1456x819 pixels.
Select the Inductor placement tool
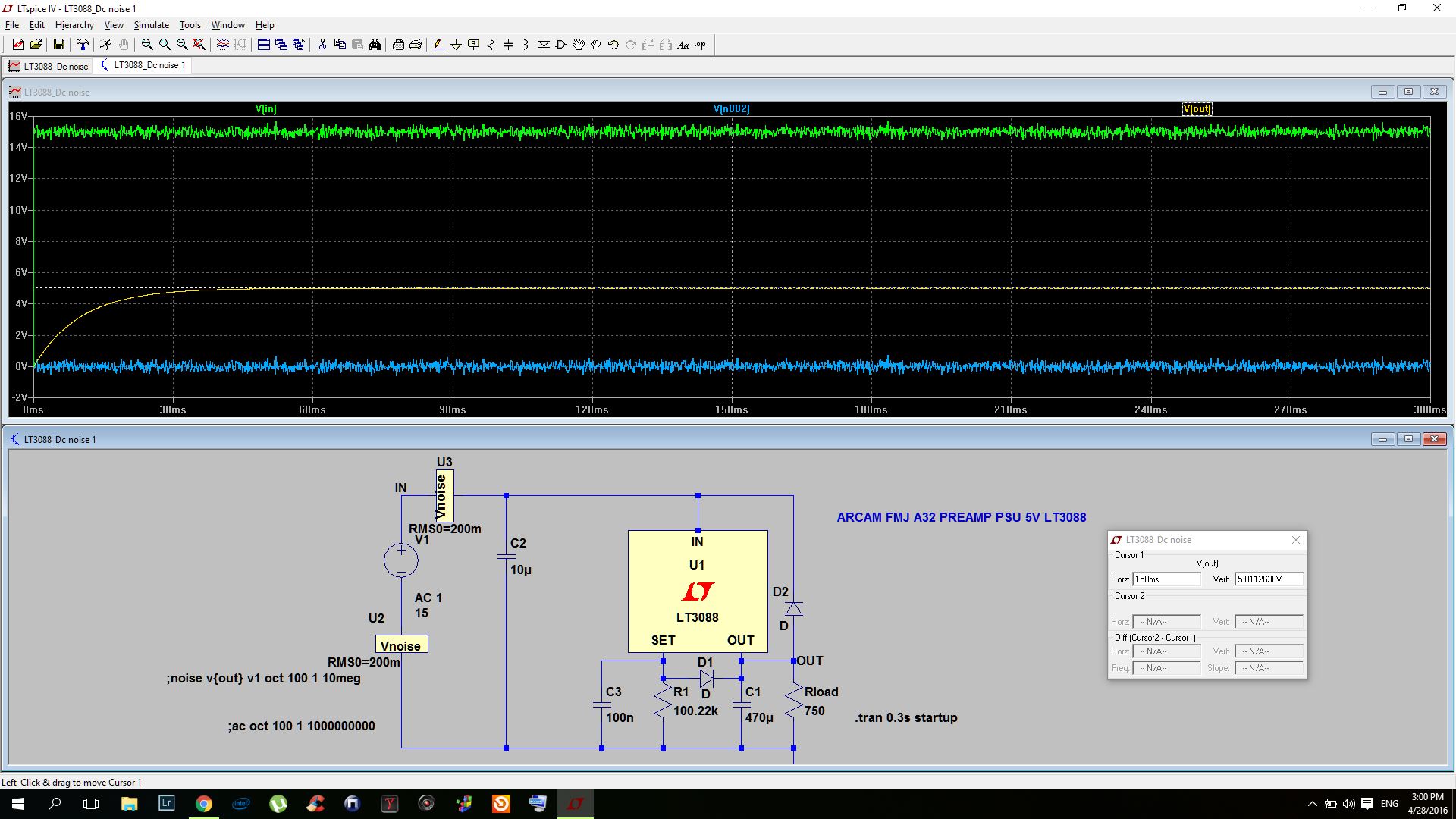click(526, 45)
